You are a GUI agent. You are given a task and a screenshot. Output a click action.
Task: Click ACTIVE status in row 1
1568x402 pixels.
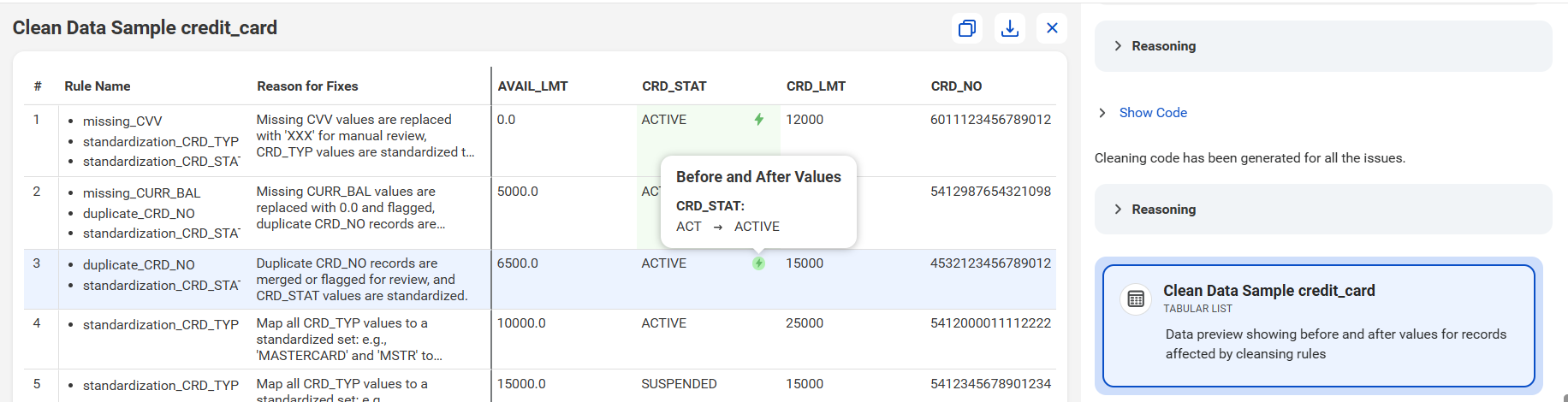pyautogui.click(x=663, y=120)
